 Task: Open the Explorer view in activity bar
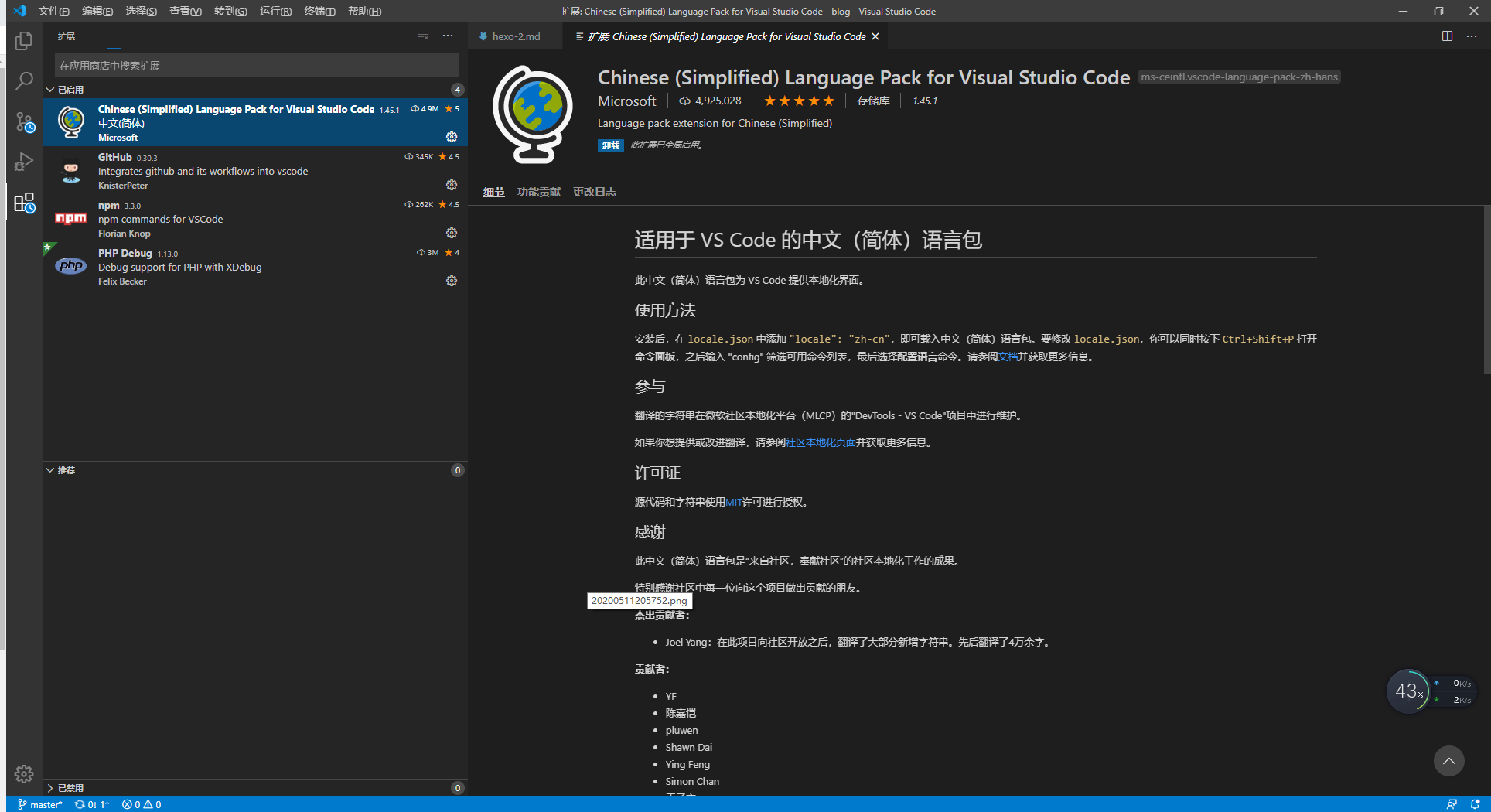click(24, 40)
